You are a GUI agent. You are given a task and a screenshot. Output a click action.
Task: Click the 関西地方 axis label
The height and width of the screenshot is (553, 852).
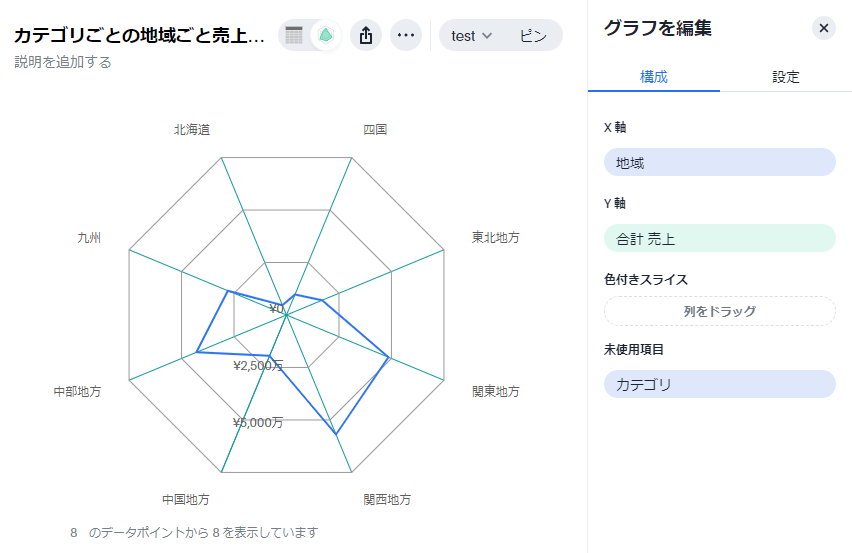pos(386,499)
